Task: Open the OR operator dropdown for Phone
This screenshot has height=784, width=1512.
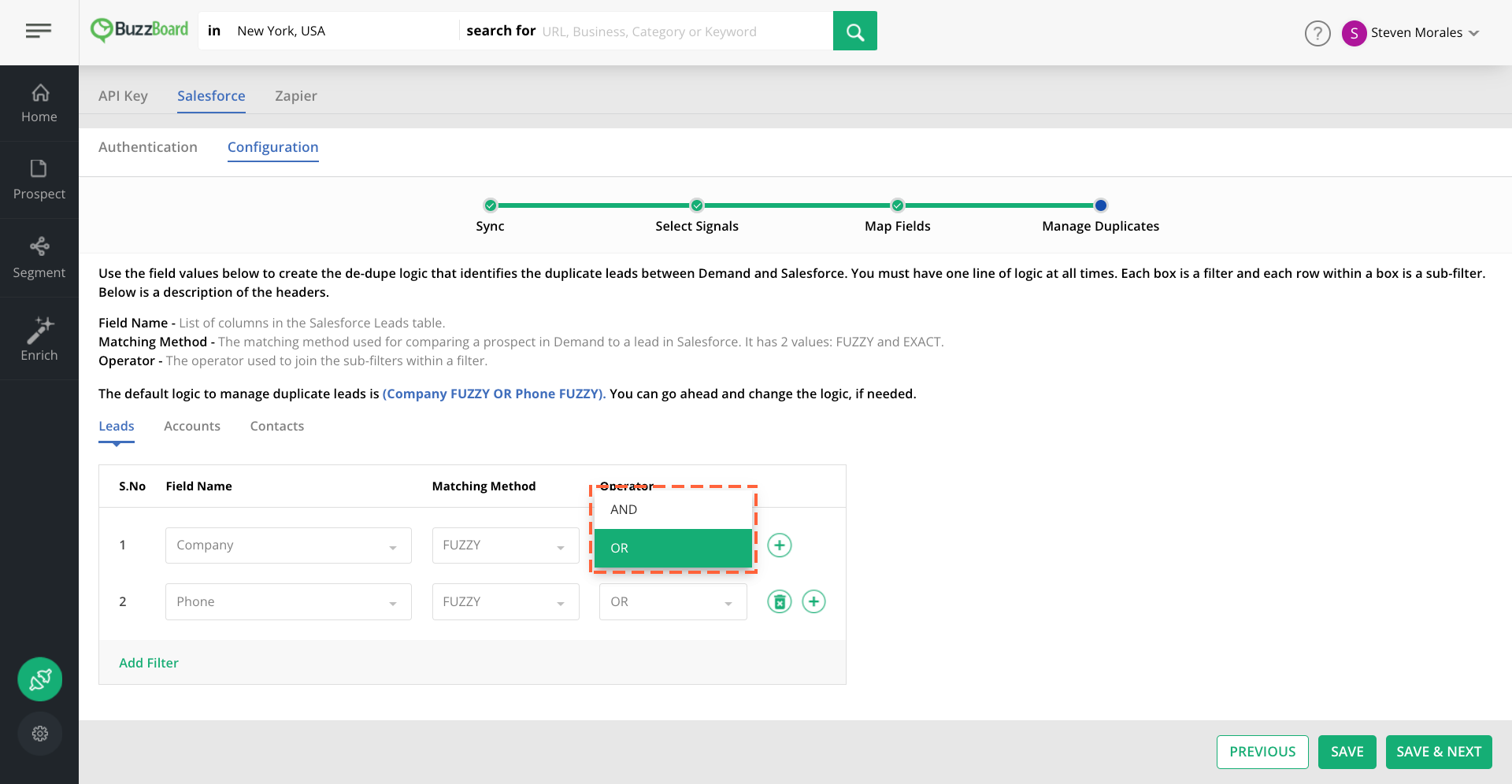Action: tap(673, 602)
